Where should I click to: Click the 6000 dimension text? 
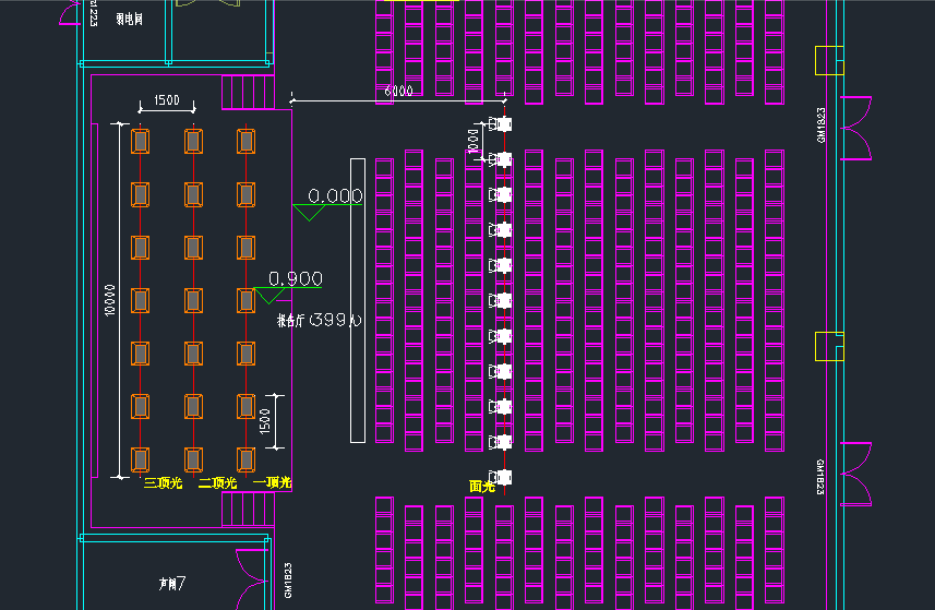(x=398, y=91)
